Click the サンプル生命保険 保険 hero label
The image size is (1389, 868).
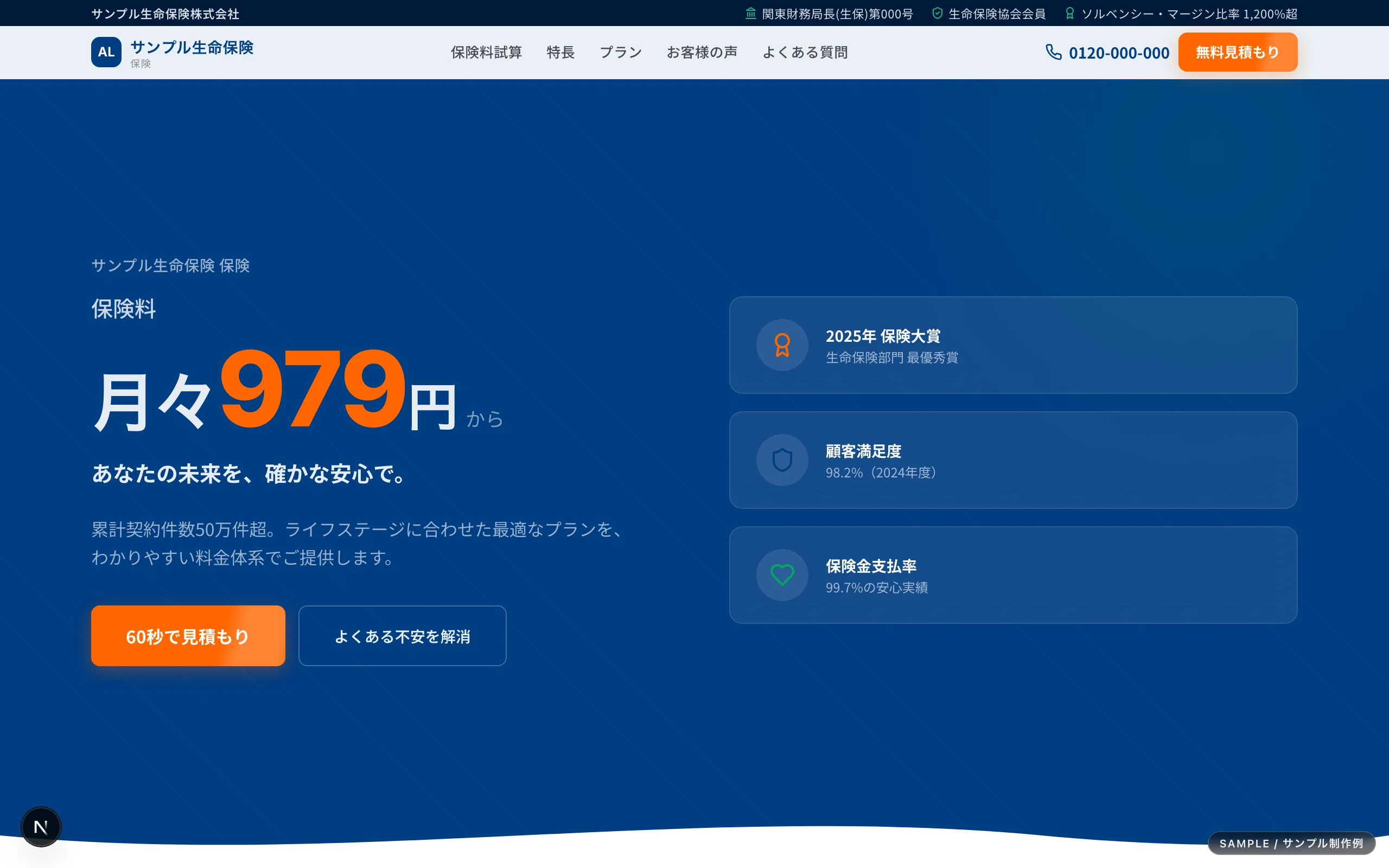[170, 265]
